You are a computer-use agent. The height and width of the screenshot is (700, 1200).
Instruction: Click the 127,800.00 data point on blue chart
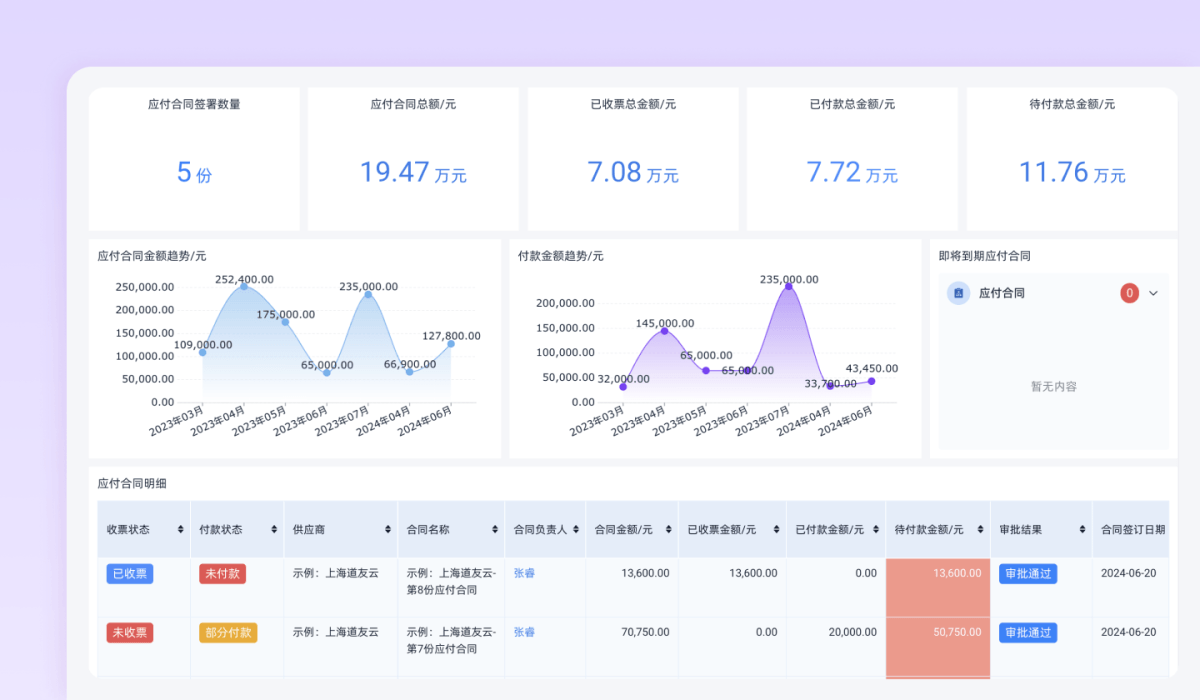point(451,344)
